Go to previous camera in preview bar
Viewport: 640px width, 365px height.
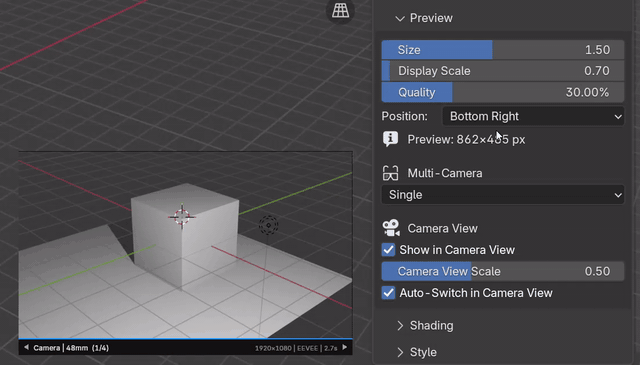[26, 347]
